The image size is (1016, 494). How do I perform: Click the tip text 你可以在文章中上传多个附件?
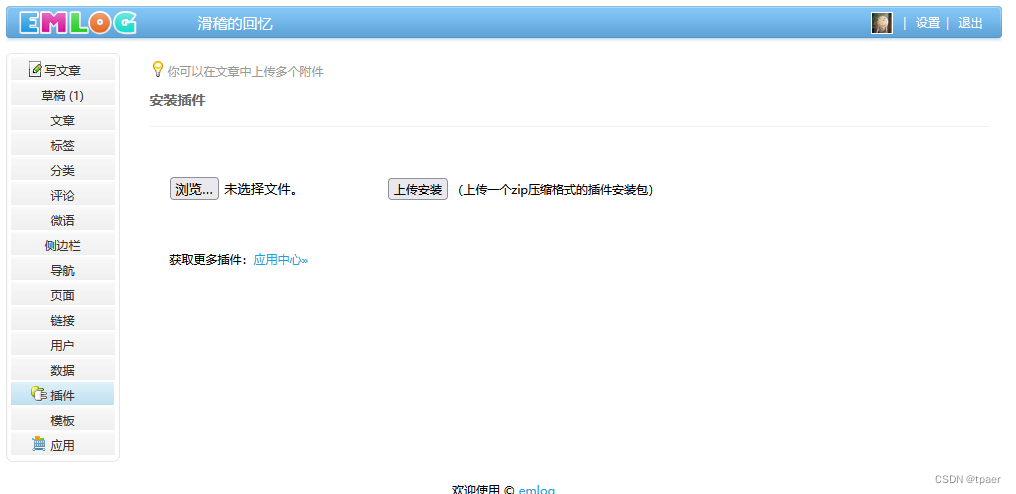246,71
